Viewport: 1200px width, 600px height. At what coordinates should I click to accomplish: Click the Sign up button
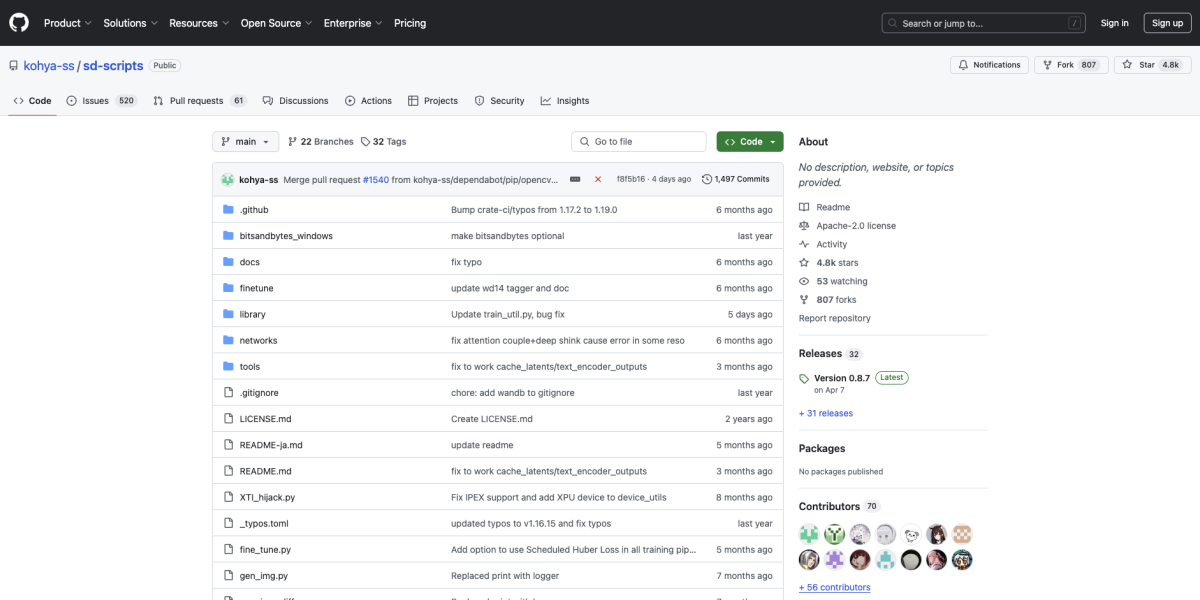tap(1167, 23)
